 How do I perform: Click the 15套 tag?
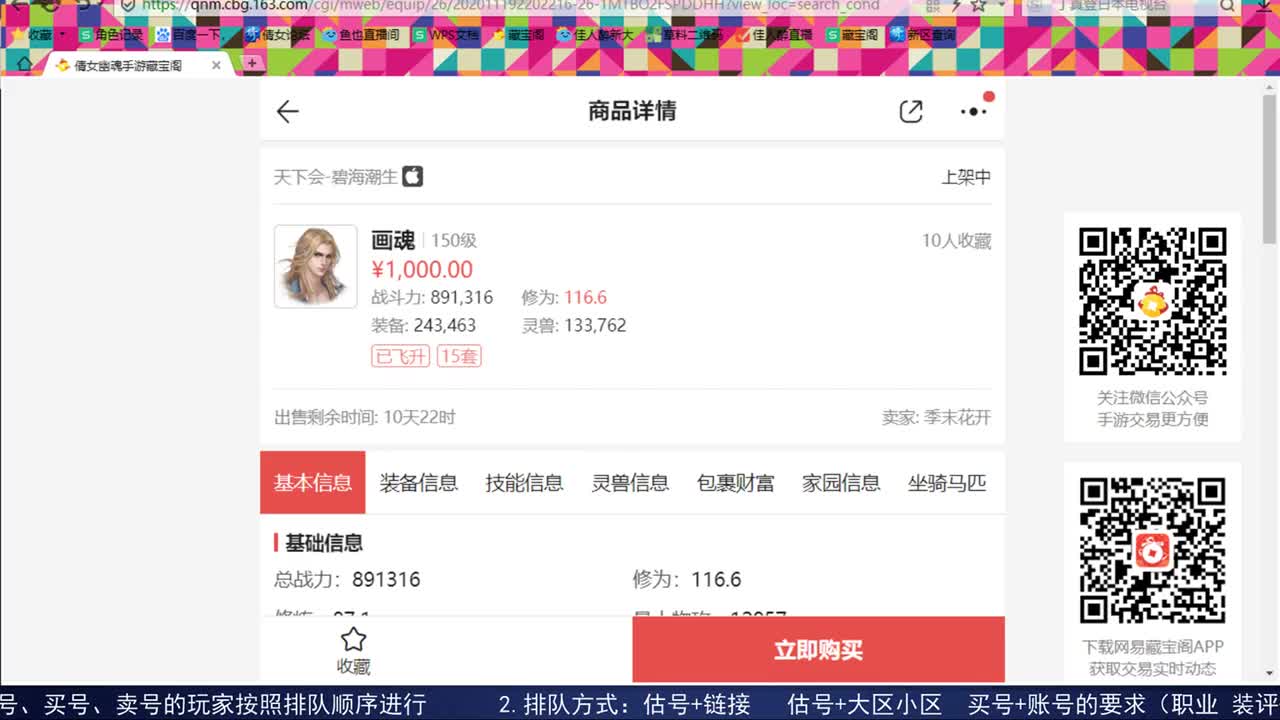(x=459, y=356)
